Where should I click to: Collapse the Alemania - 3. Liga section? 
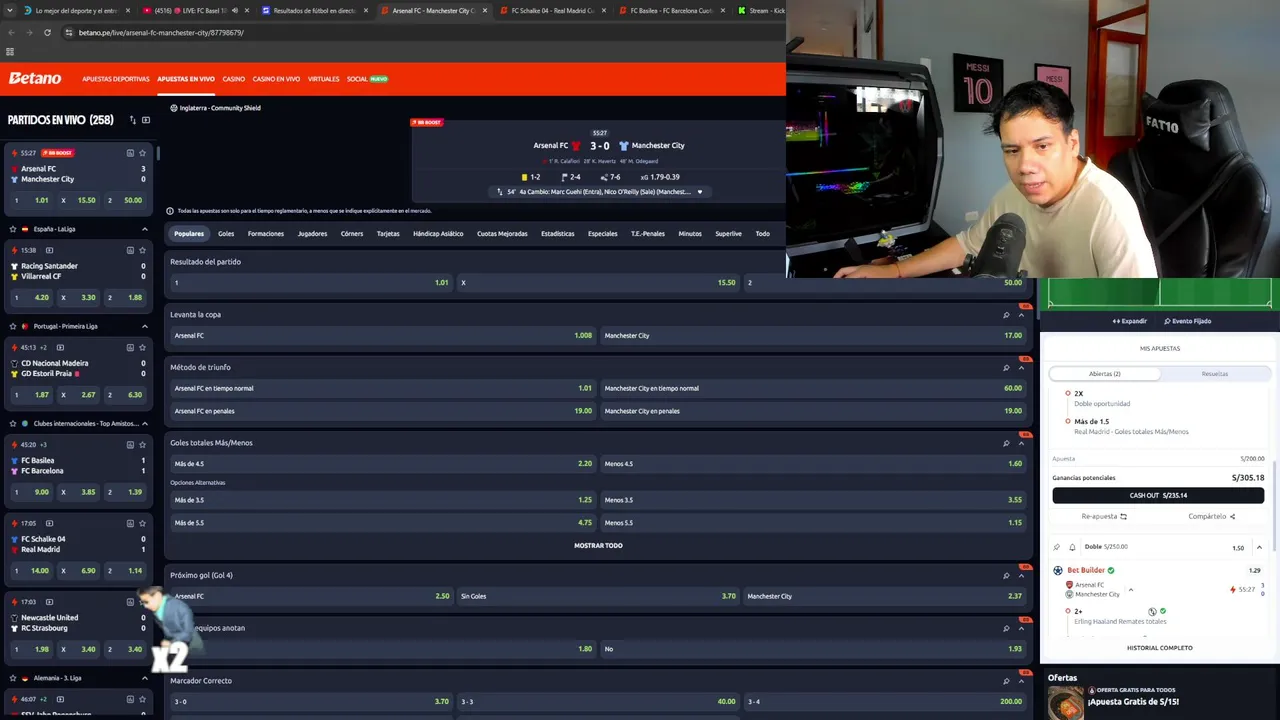click(x=145, y=678)
